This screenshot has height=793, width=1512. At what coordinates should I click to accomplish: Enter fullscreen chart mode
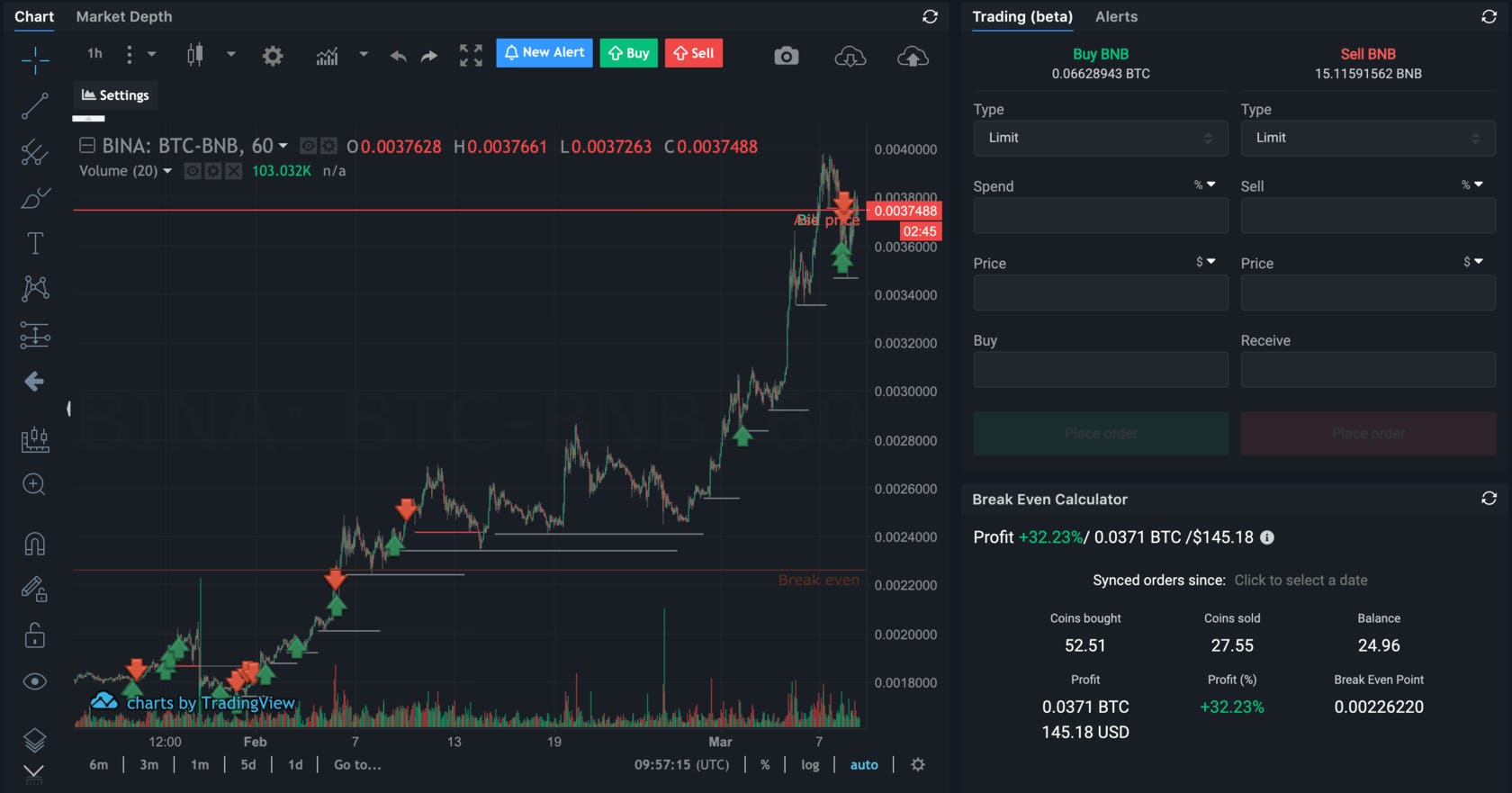(x=471, y=56)
